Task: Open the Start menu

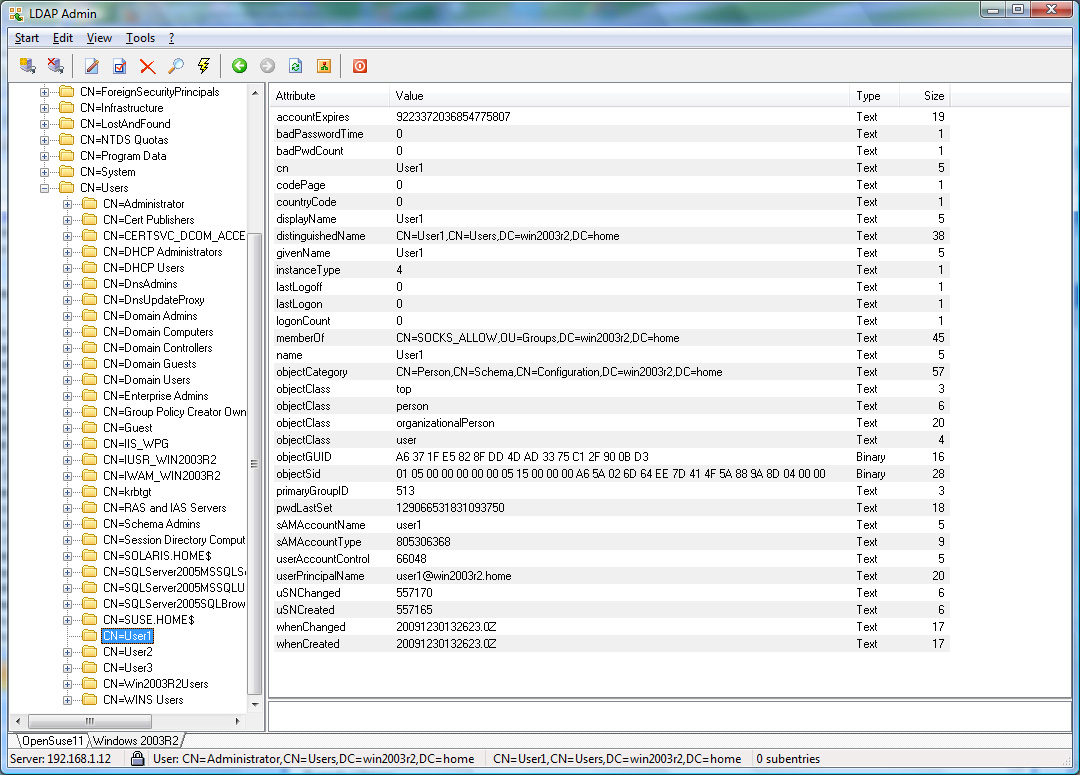Action: point(27,38)
